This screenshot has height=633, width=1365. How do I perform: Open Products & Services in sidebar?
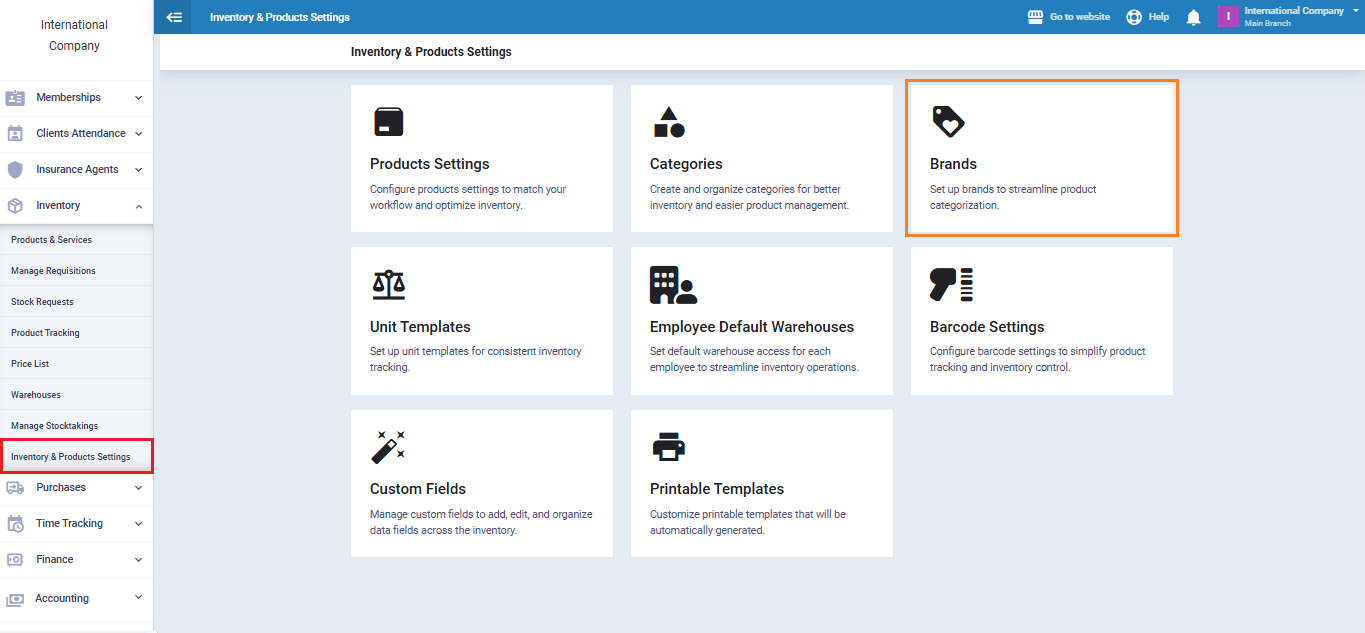[51, 240]
